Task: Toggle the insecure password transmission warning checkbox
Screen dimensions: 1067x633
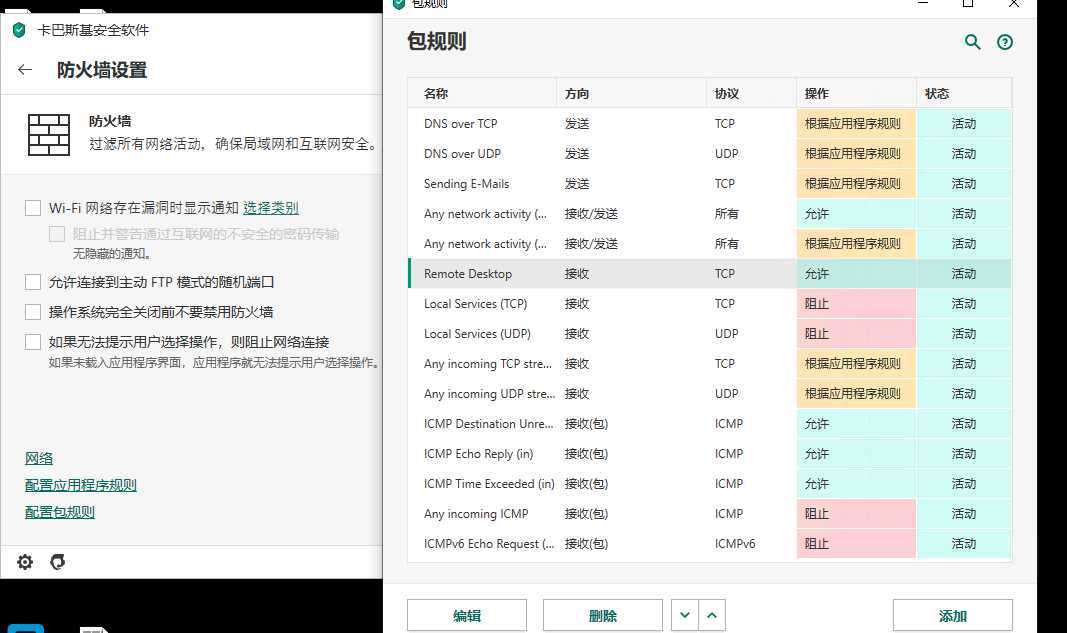Action: tap(57, 234)
